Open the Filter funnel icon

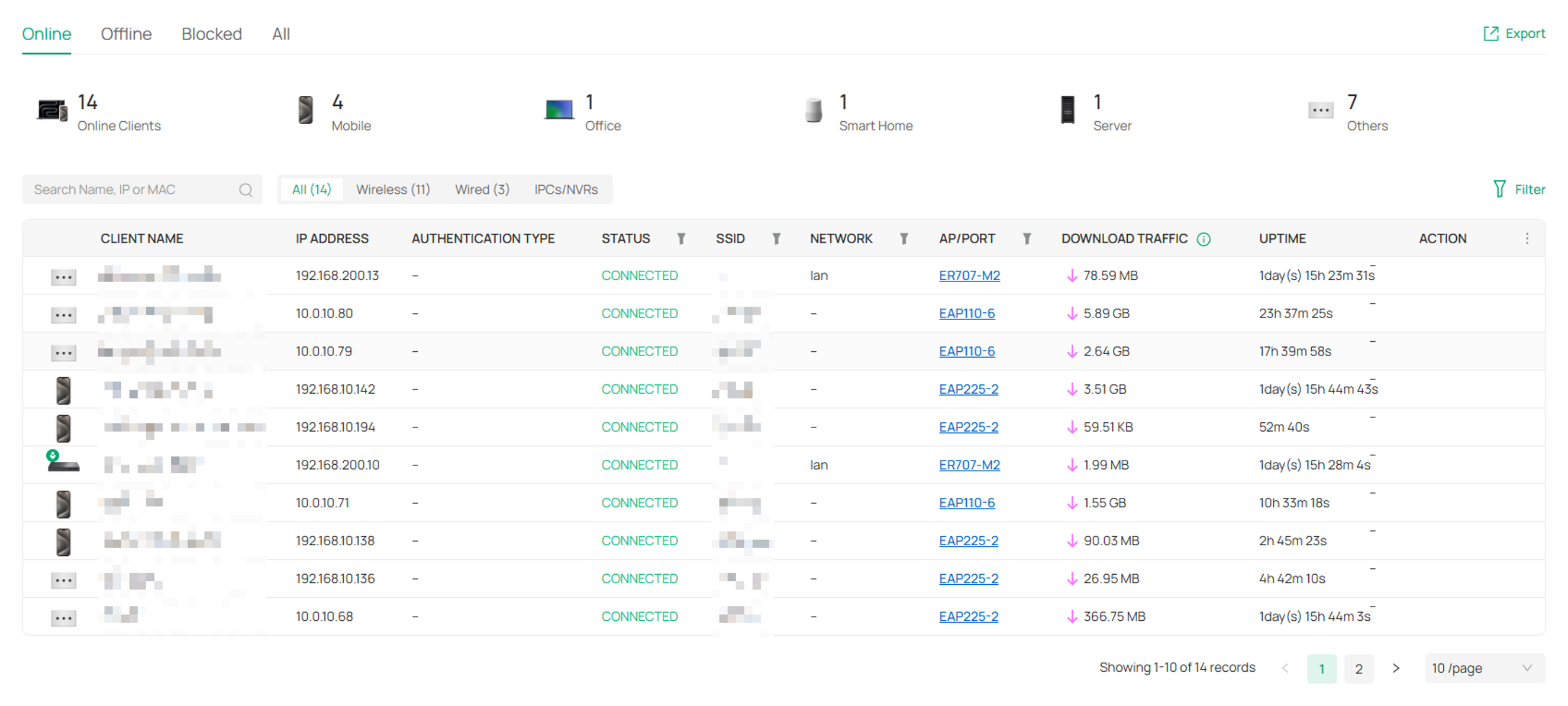pyautogui.click(x=1499, y=189)
